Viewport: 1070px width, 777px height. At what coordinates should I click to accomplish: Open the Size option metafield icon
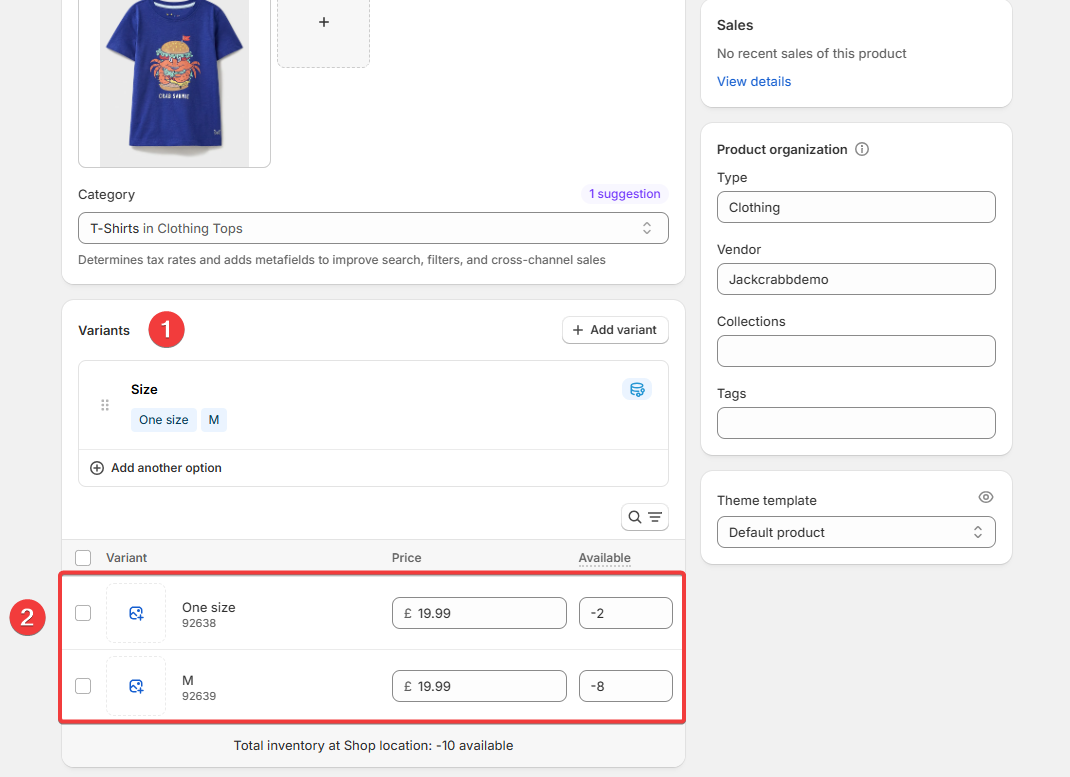point(637,390)
